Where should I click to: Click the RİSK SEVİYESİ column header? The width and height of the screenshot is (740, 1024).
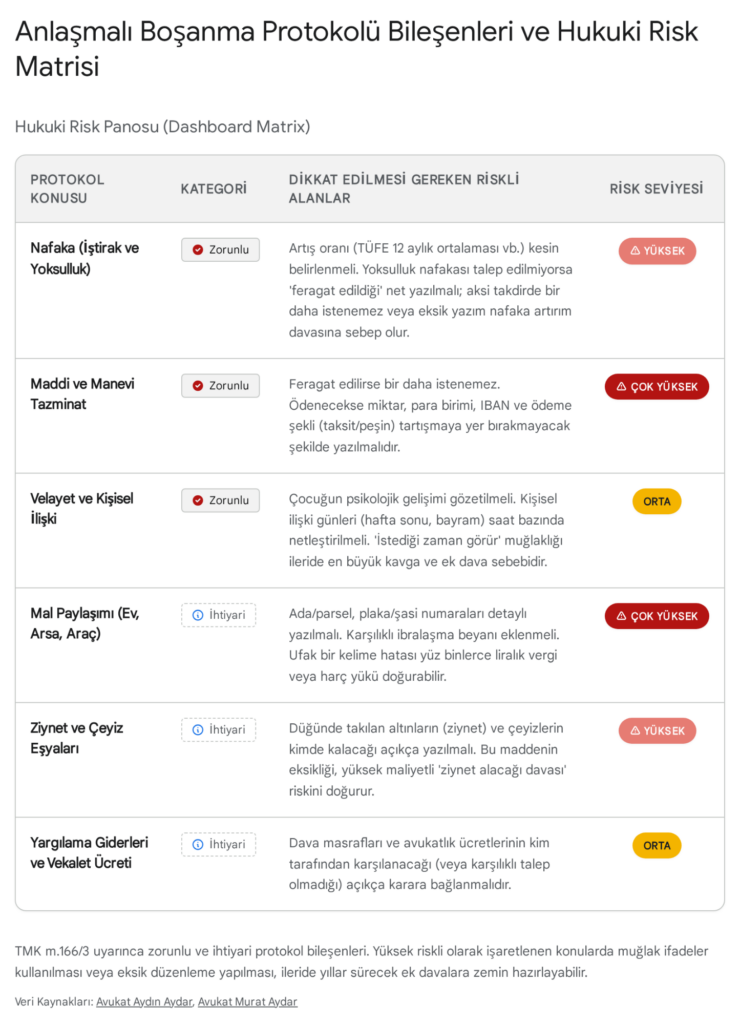(656, 189)
